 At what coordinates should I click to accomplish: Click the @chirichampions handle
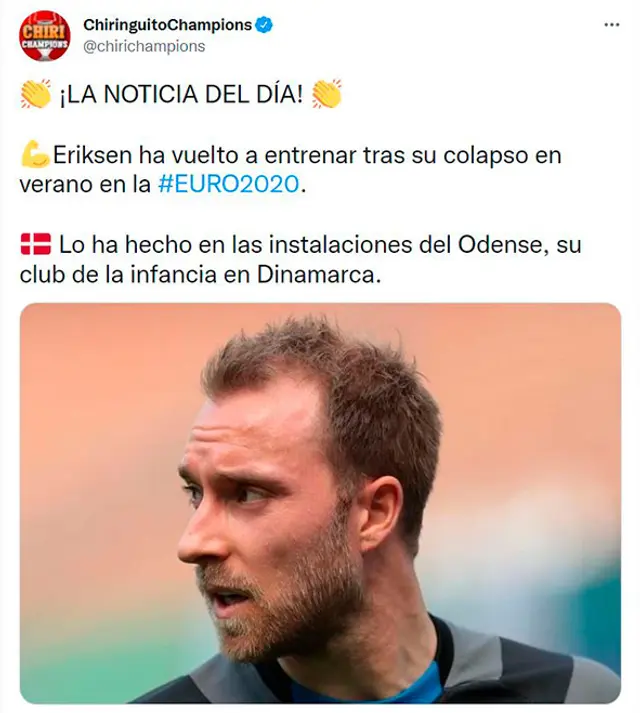(x=144, y=46)
